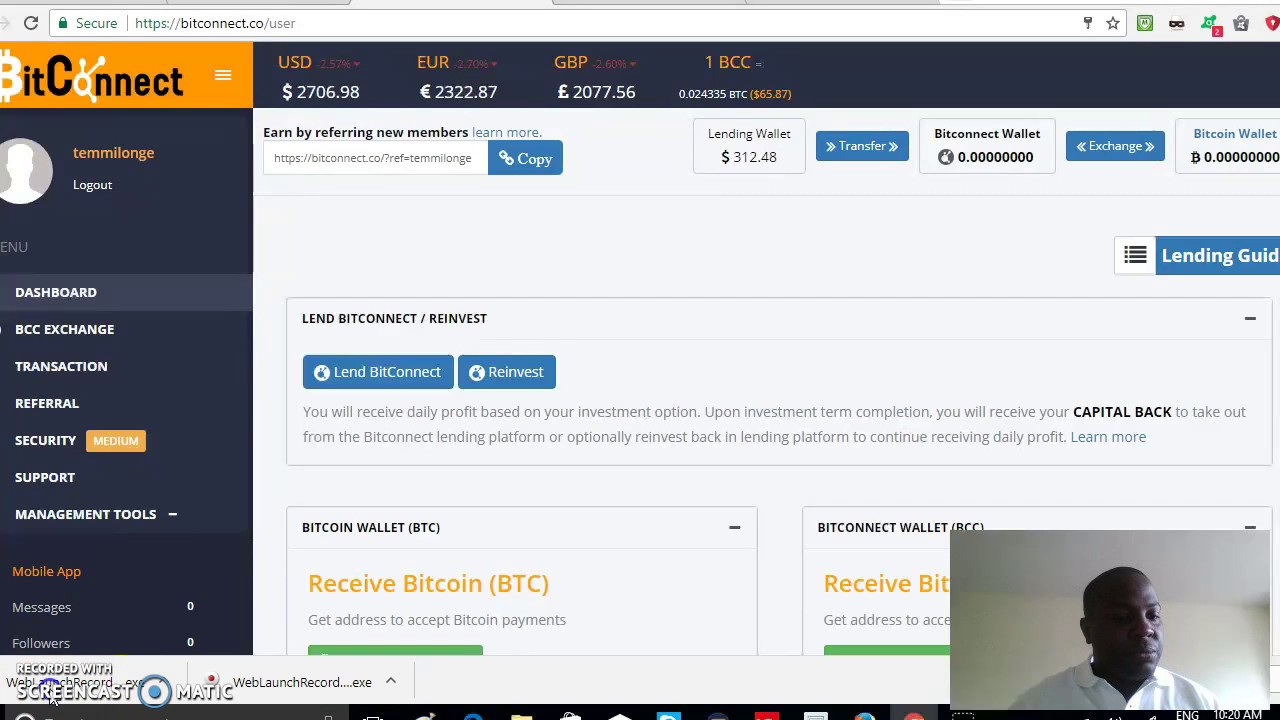This screenshot has height=720, width=1280.
Task: Open the masked-face browser extension icon
Action: click(1176, 23)
